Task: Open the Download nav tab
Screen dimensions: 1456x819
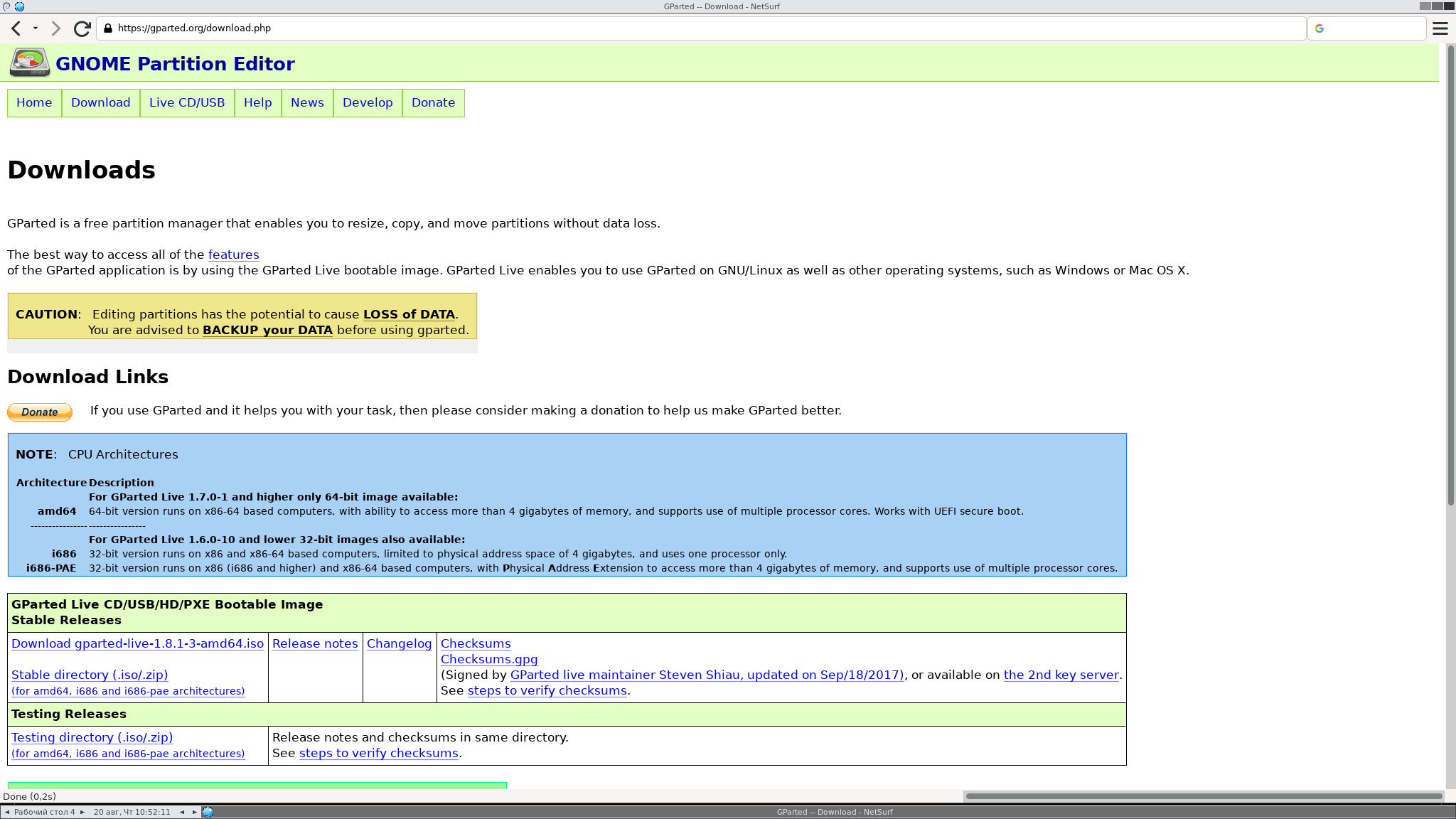Action: 101,103
